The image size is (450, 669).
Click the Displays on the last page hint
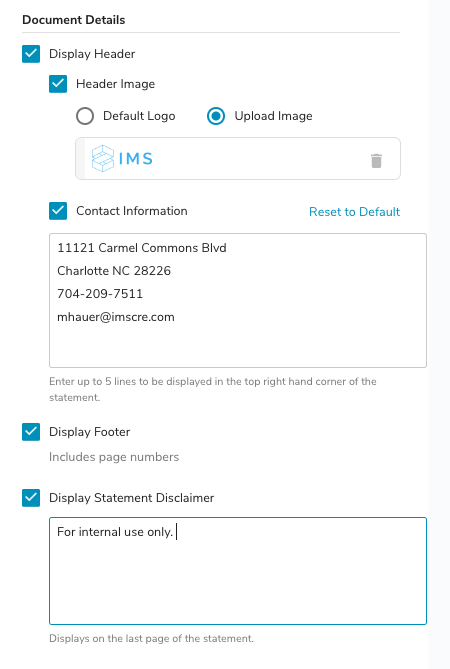tap(151, 639)
